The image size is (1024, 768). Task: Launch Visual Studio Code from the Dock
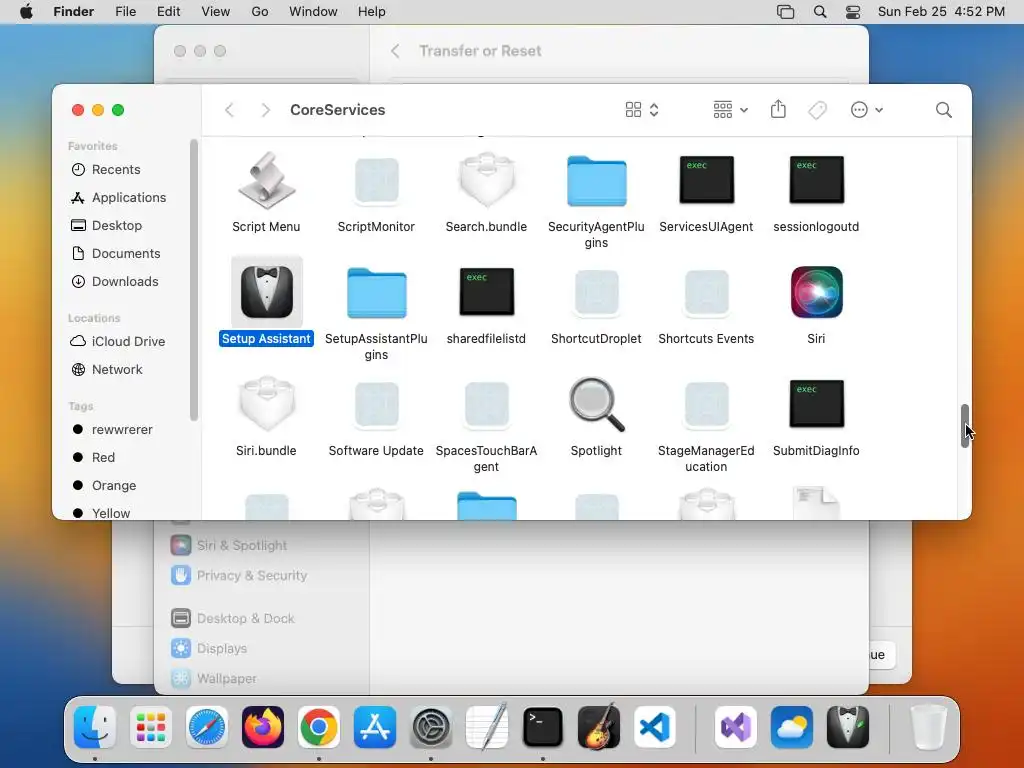point(654,727)
